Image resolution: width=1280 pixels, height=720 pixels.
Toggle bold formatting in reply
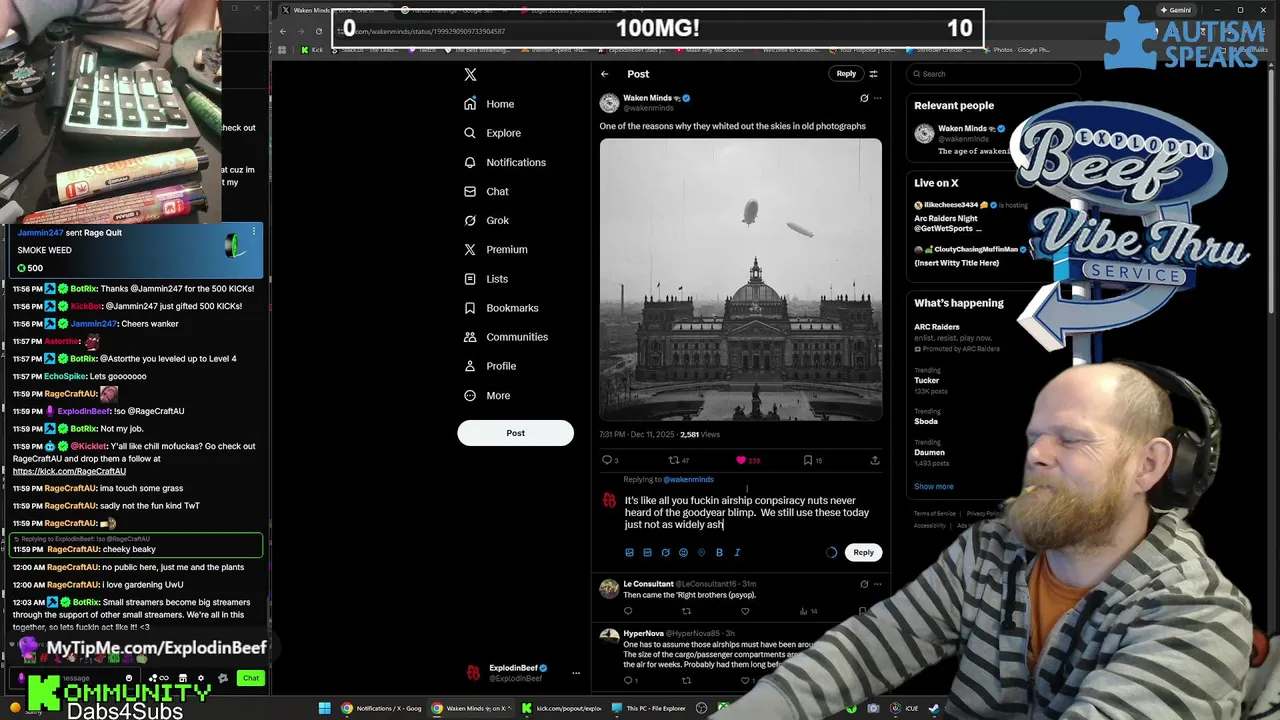(719, 552)
